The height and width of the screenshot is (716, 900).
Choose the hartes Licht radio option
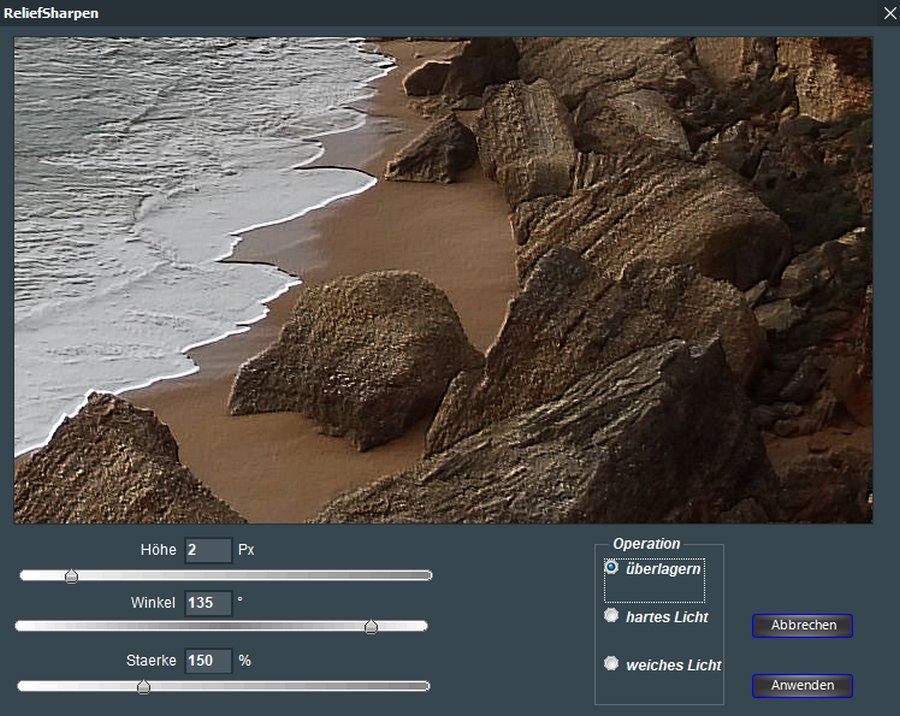point(612,616)
